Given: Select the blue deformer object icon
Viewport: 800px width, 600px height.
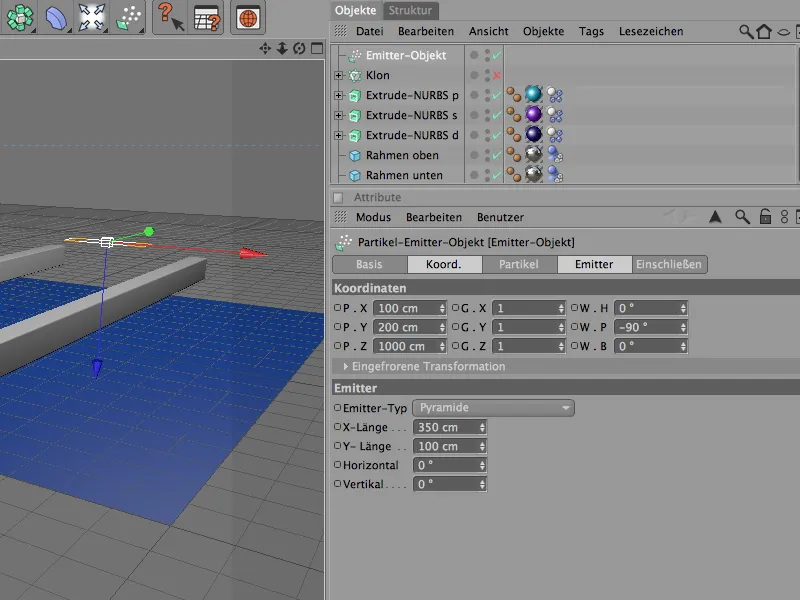Looking at the screenshot, I should (55, 17).
